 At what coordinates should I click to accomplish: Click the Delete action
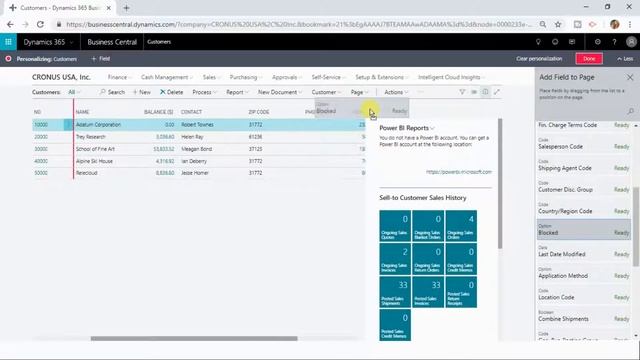[x=171, y=92]
